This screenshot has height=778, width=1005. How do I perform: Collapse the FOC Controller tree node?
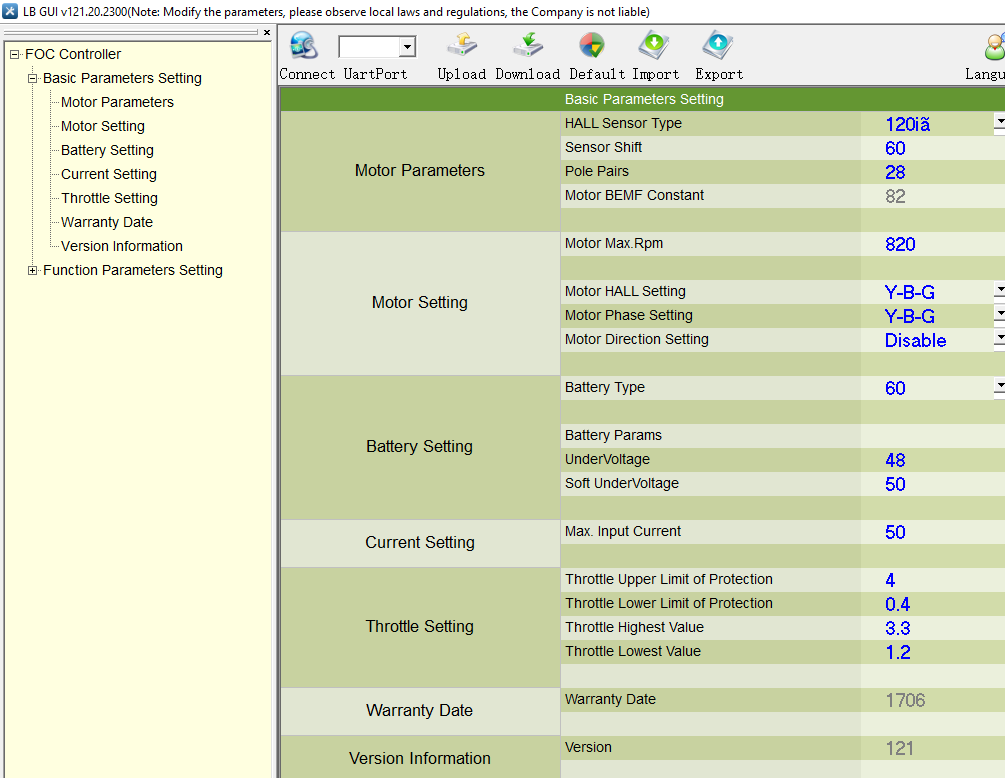[15, 55]
